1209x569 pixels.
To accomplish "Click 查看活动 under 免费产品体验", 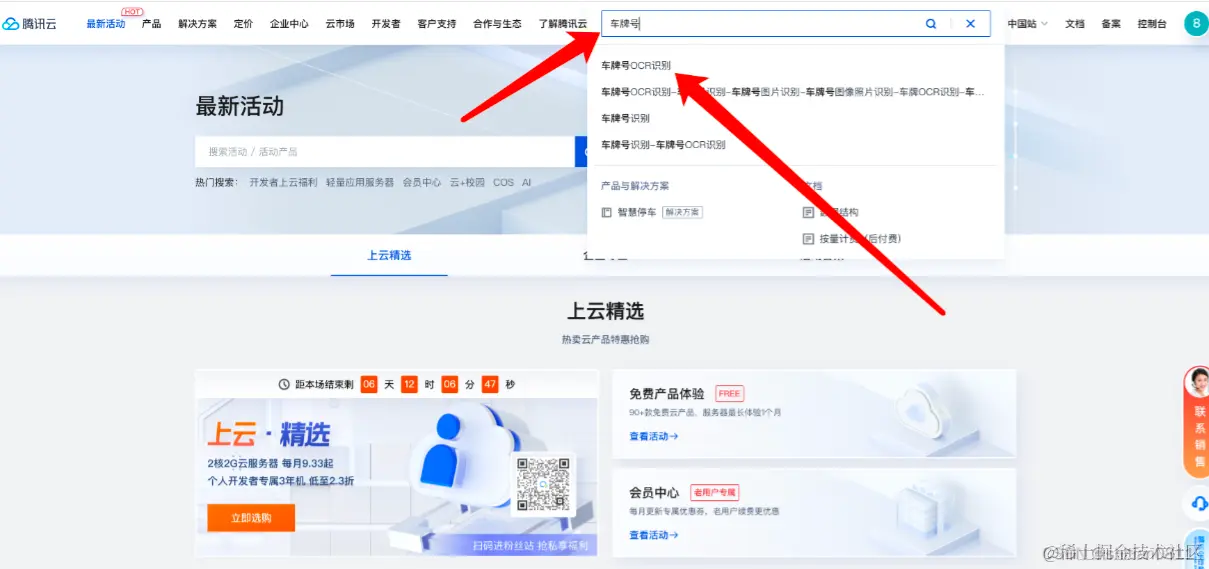I will point(654,437).
